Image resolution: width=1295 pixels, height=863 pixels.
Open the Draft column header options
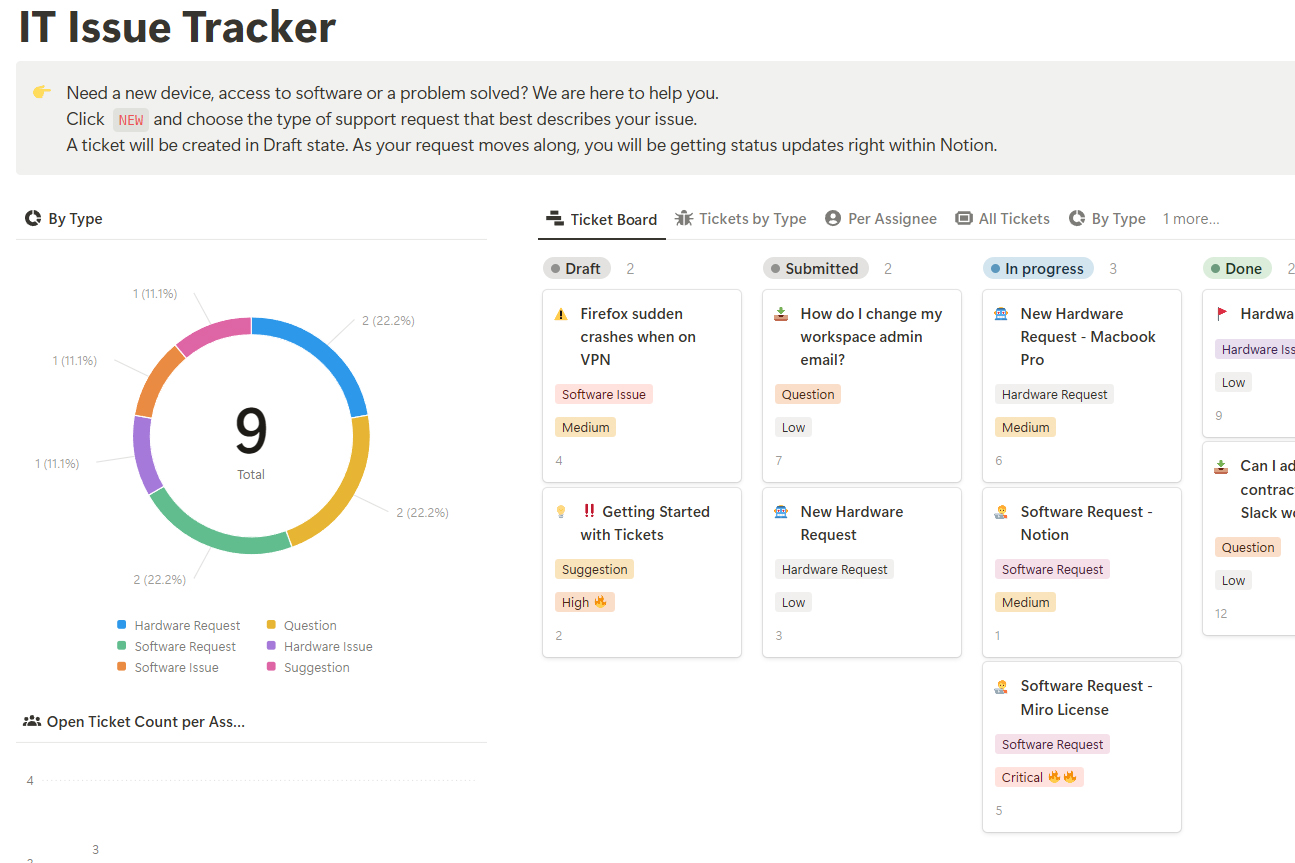(577, 268)
